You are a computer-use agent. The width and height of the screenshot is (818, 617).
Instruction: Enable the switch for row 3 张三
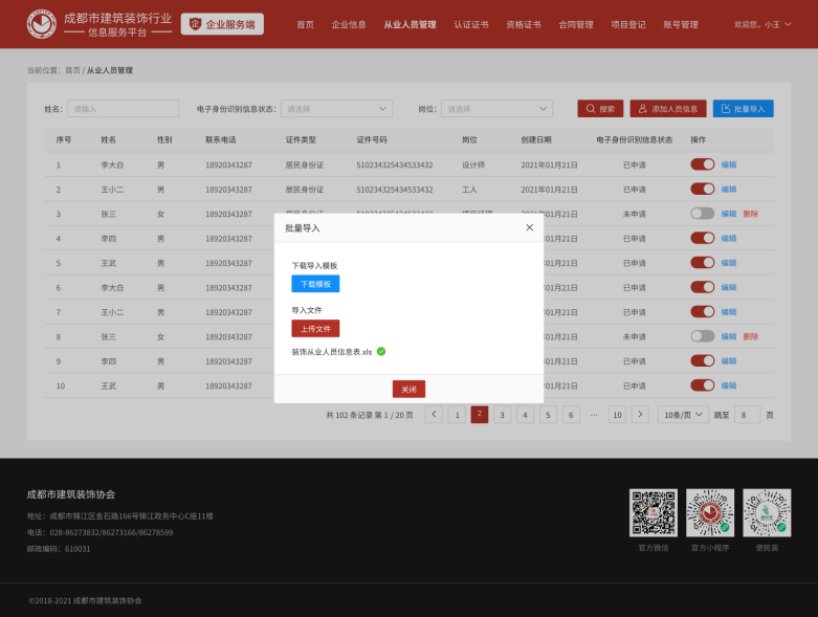[702, 213]
